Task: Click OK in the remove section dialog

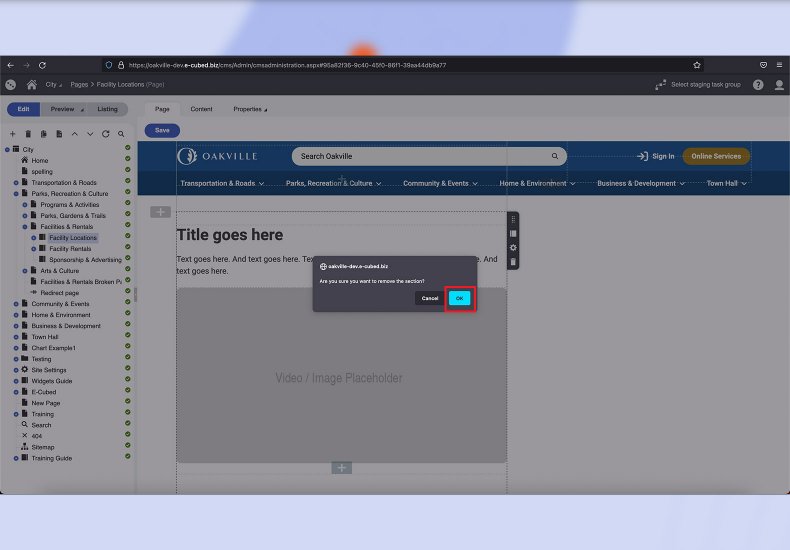Action: 459,298
